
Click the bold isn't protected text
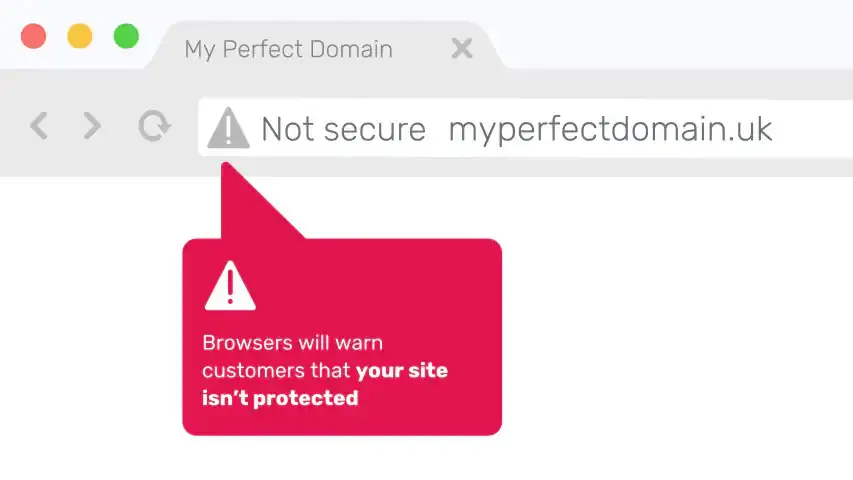pyautogui.click(x=280, y=398)
